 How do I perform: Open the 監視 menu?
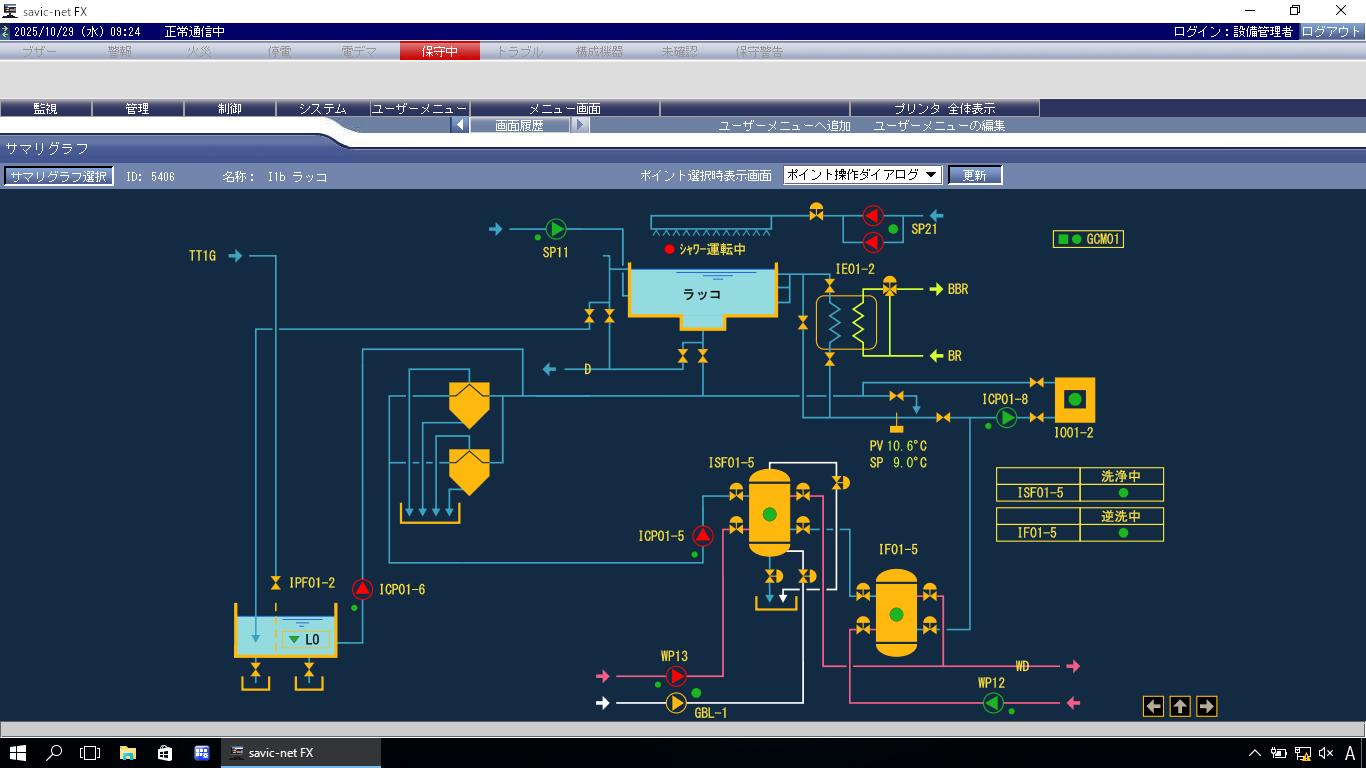pyautogui.click(x=46, y=108)
